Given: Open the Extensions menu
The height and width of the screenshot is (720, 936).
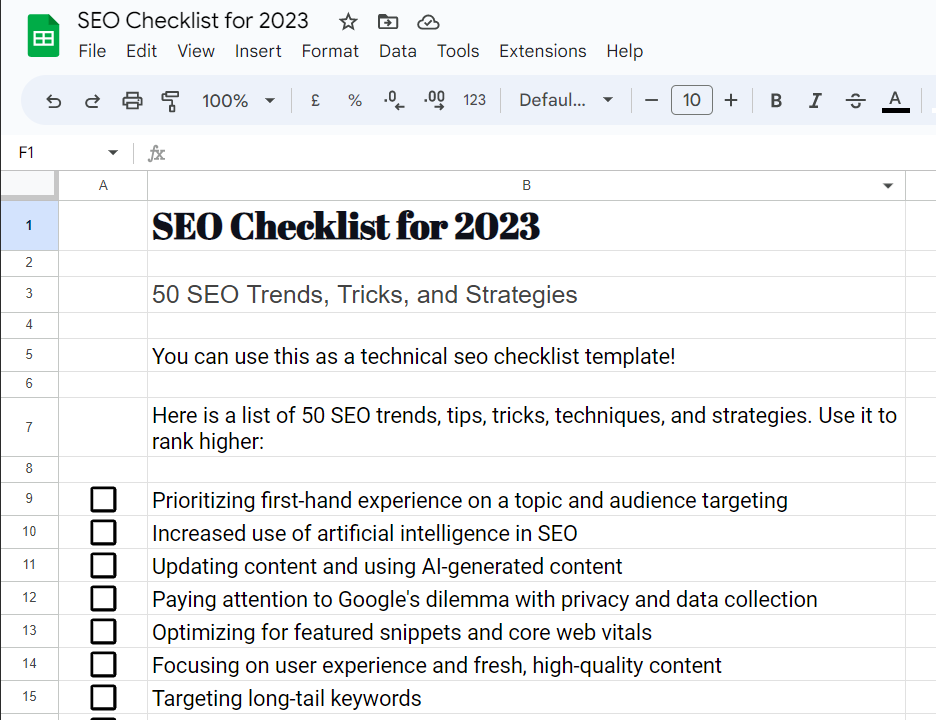Looking at the screenshot, I should click(x=542, y=51).
